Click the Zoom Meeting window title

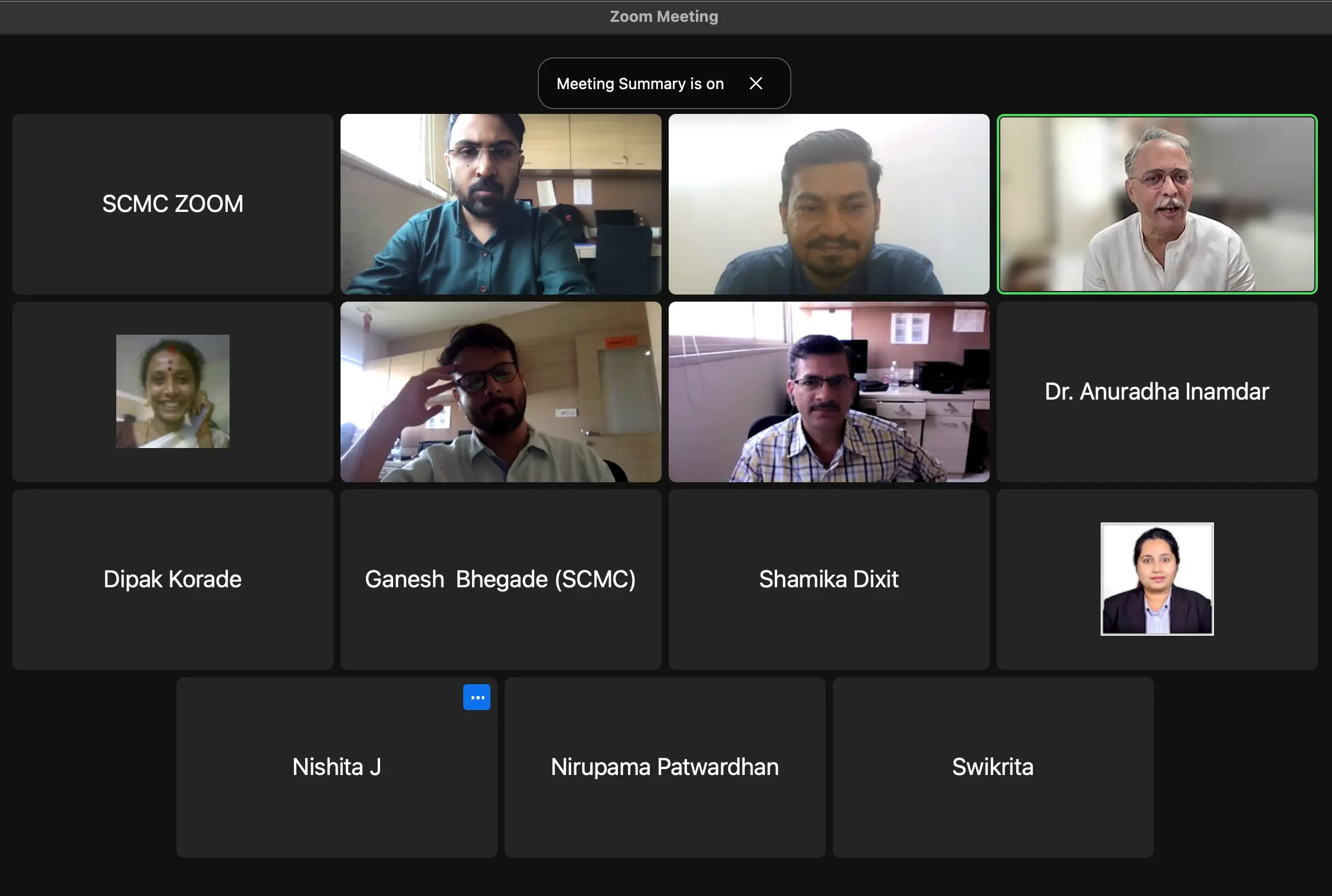[664, 17]
